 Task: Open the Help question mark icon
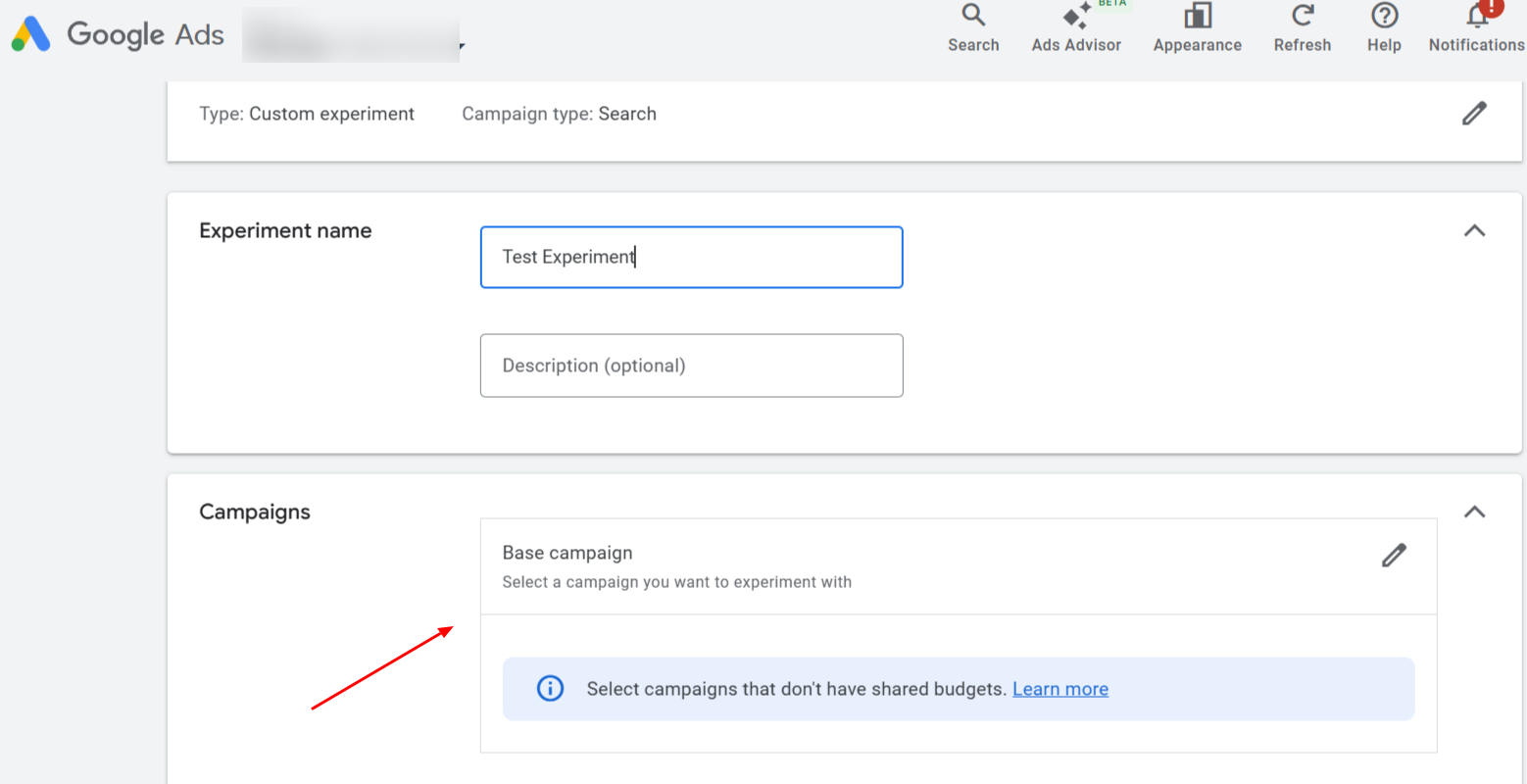(x=1384, y=16)
